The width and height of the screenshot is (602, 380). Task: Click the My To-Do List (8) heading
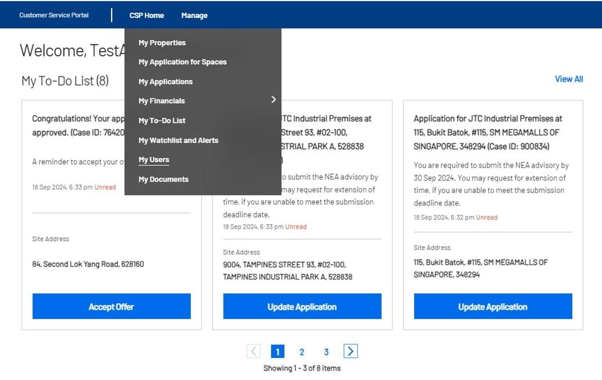tap(65, 81)
